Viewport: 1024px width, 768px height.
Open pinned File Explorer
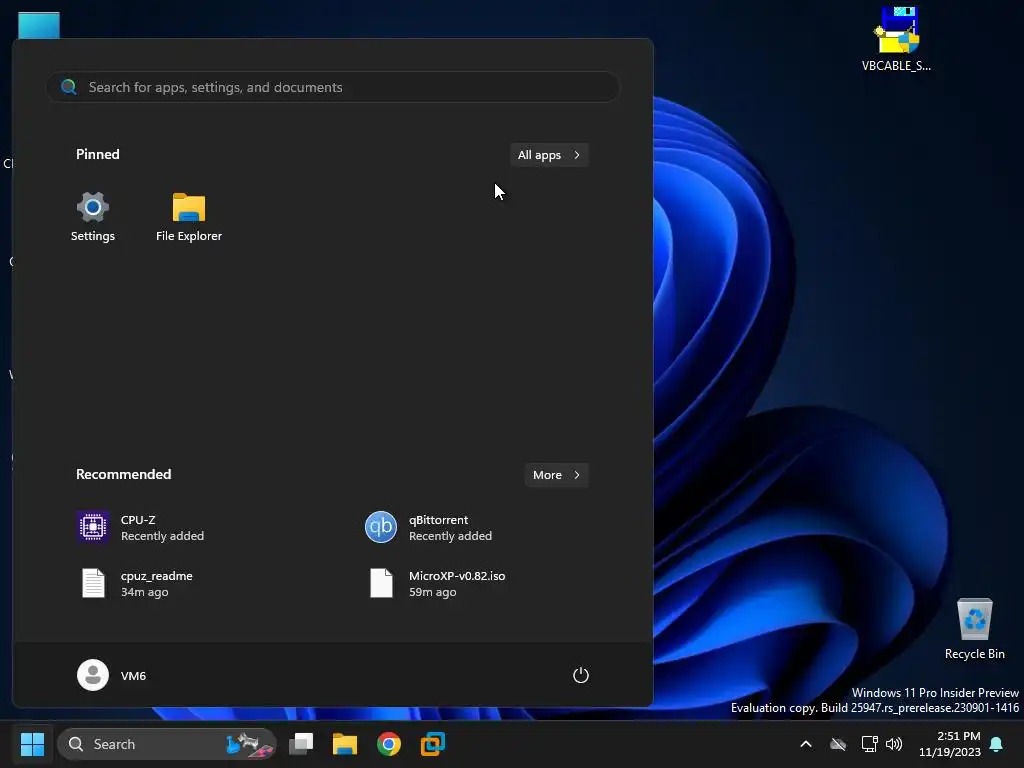tap(189, 217)
